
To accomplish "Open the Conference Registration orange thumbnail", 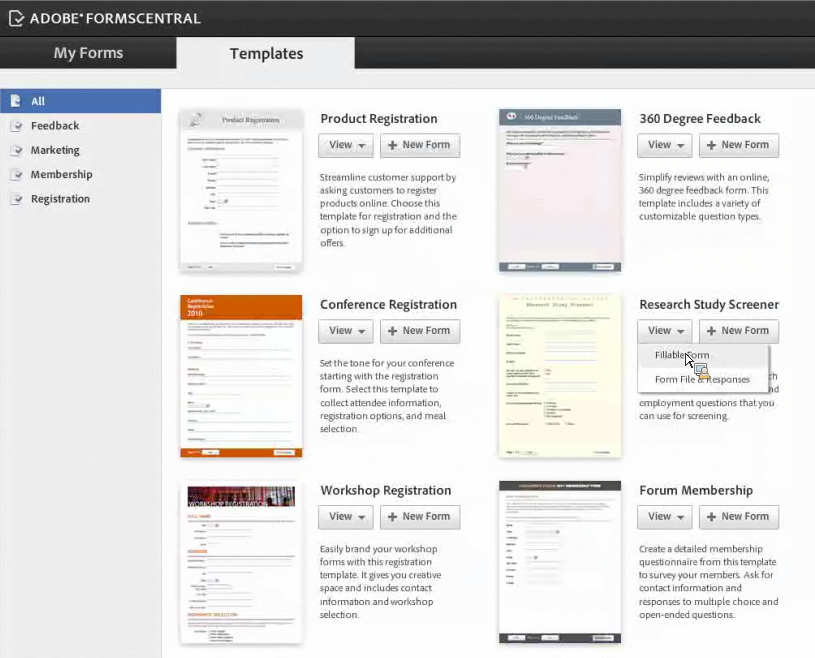I will (x=241, y=376).
